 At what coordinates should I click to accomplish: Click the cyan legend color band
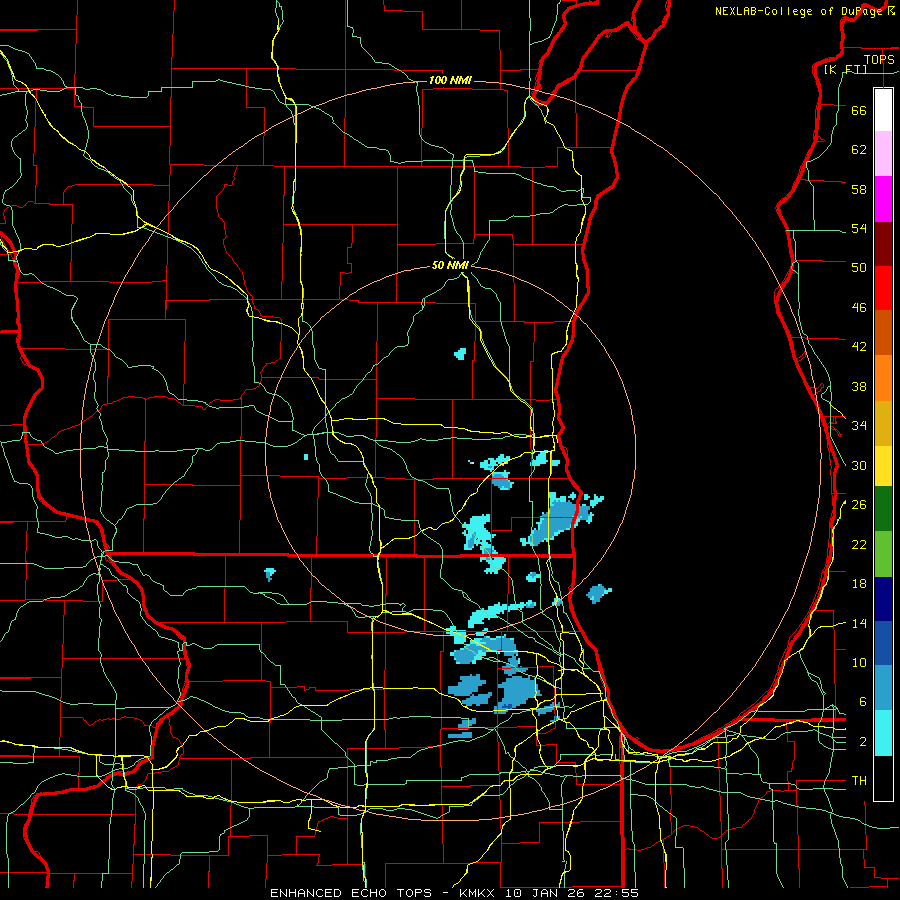tap(883, 733)
